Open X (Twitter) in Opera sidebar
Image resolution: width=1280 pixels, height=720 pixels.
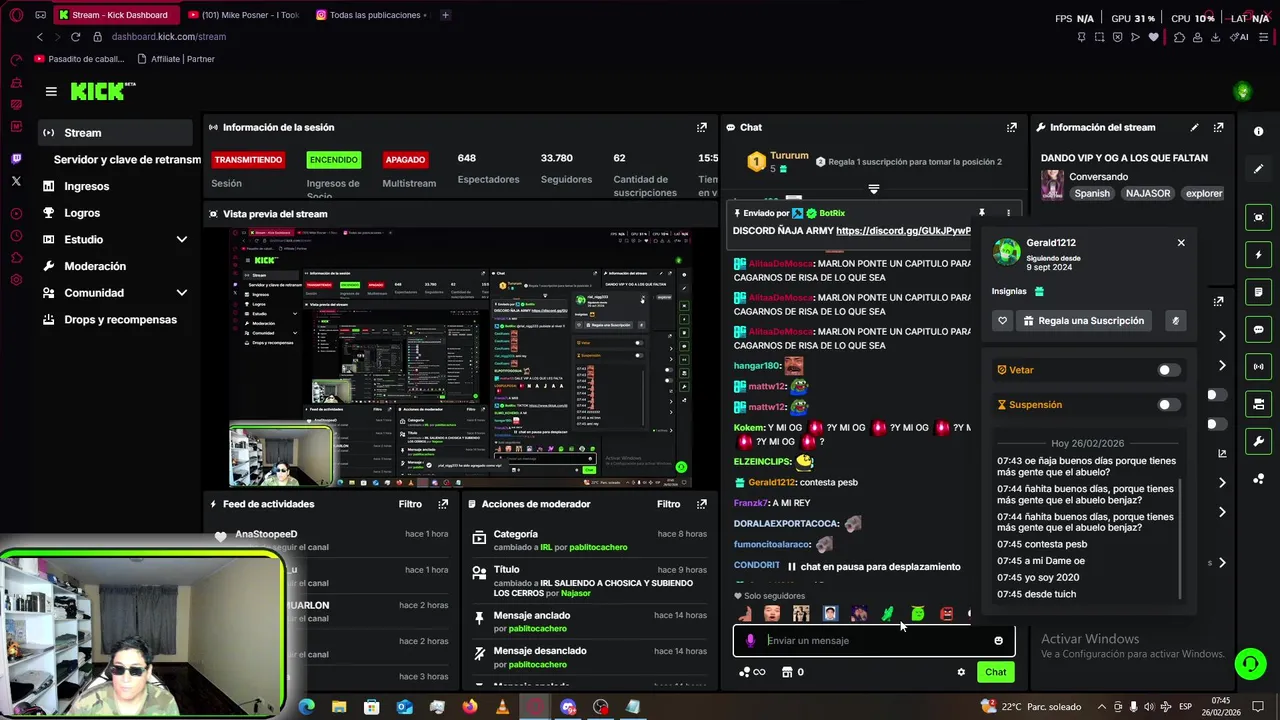point(16,181)
